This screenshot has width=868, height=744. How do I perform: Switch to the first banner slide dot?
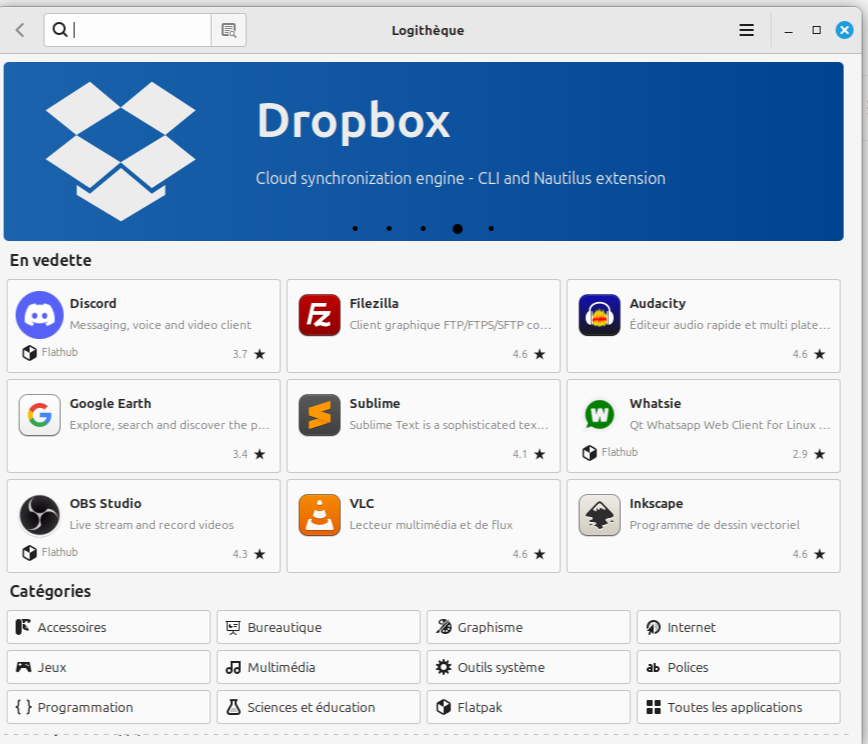(355, 229)
